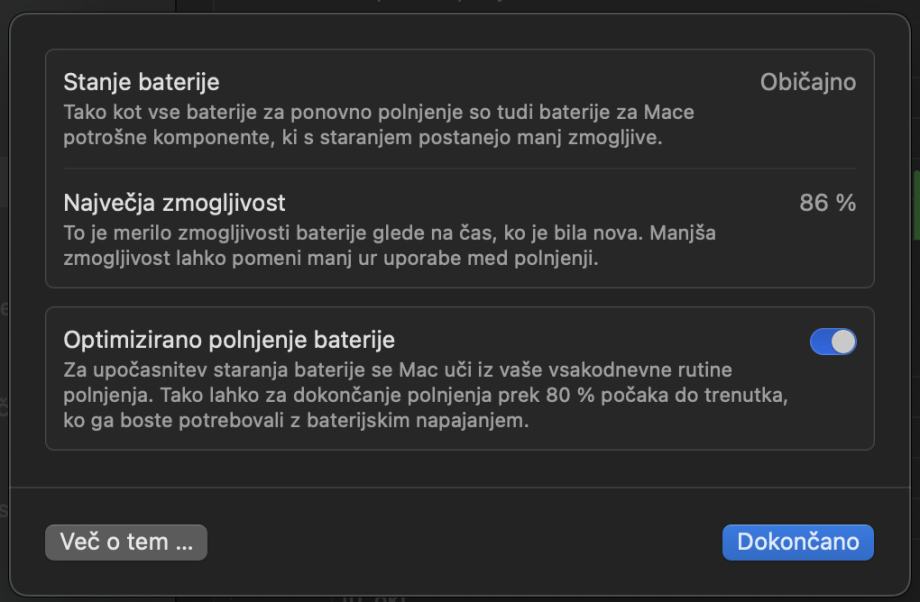This screenshot has width=920, height=602.
Task: Click the line starting Za upočasnitev staranja baterije
Action: point(398,370)
